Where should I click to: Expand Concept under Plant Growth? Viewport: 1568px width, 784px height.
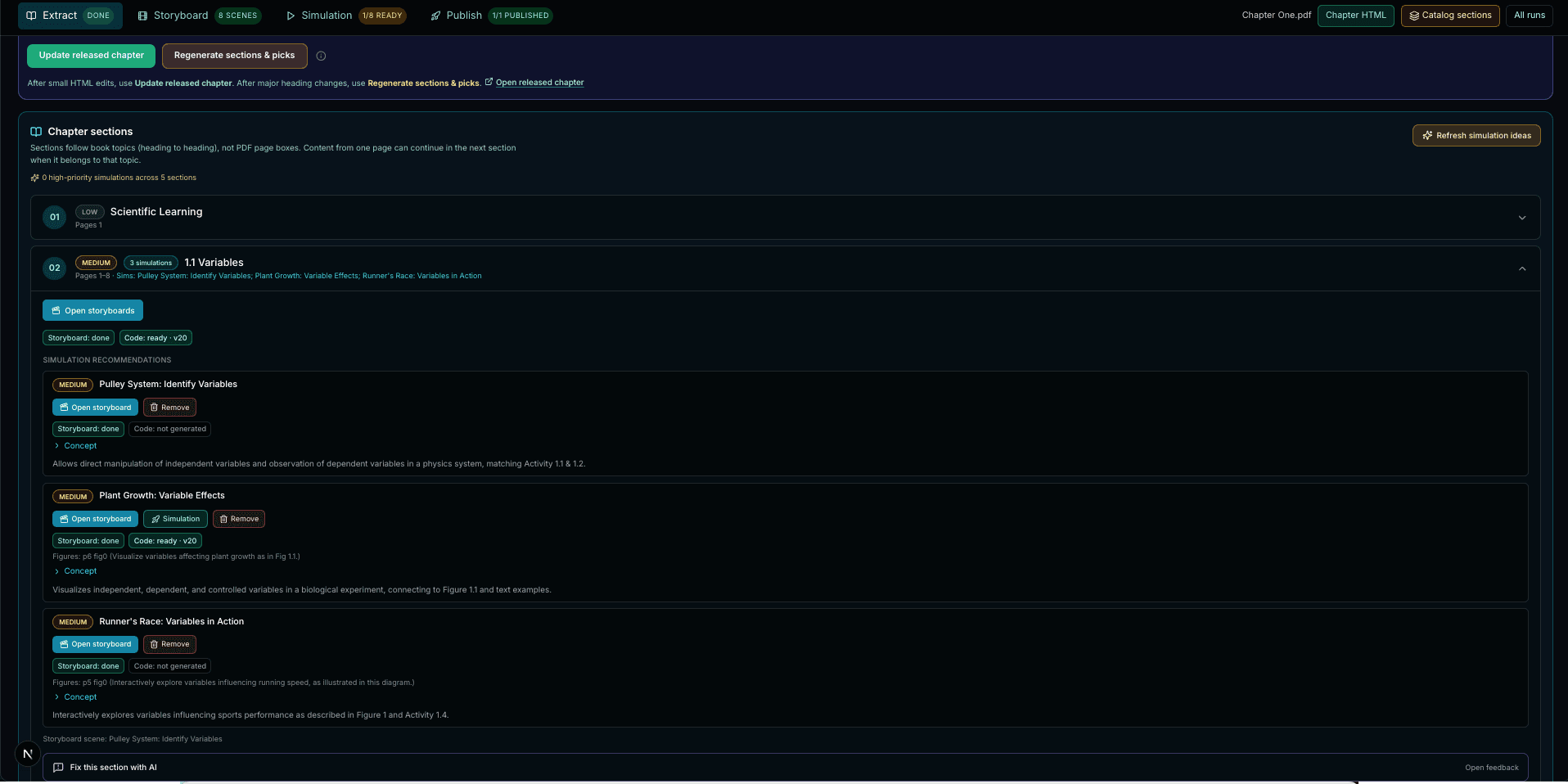pyautogui.click(x=75, y=571)
